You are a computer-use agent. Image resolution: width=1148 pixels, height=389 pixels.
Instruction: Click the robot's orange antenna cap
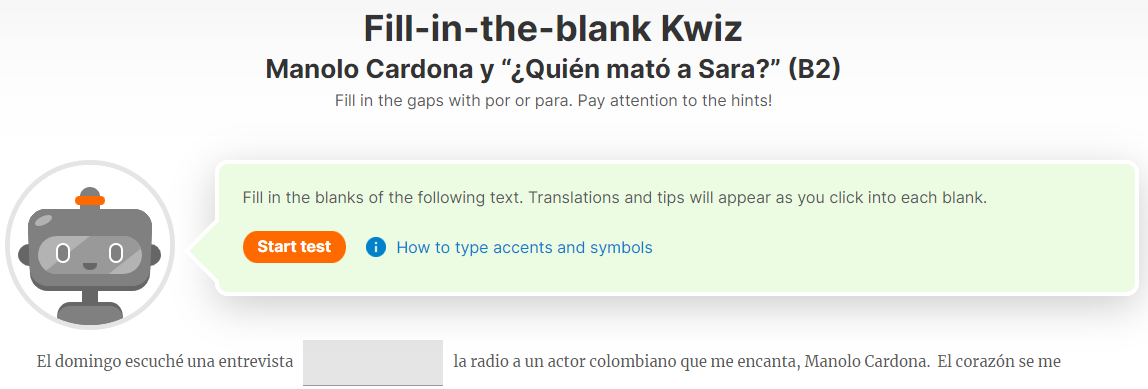[x=90, y=200]
